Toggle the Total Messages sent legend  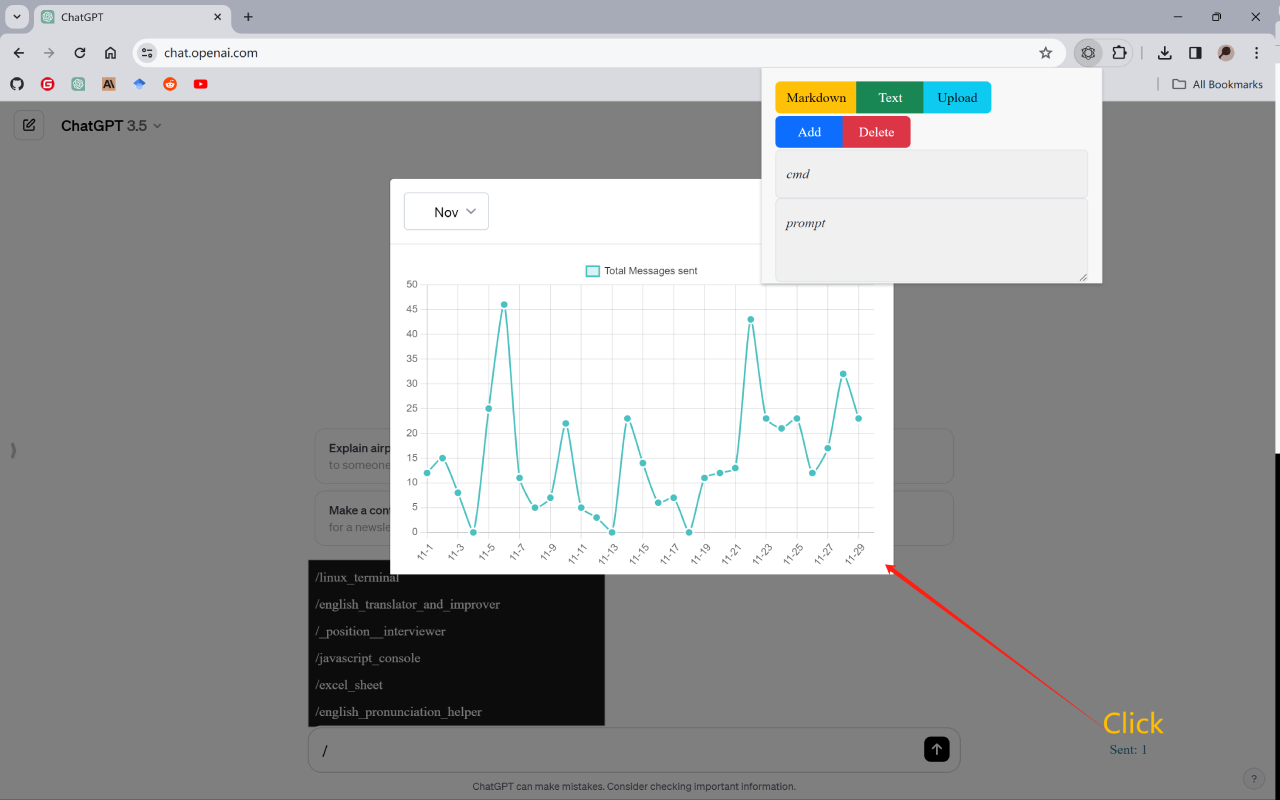click(x=641, y=271)
